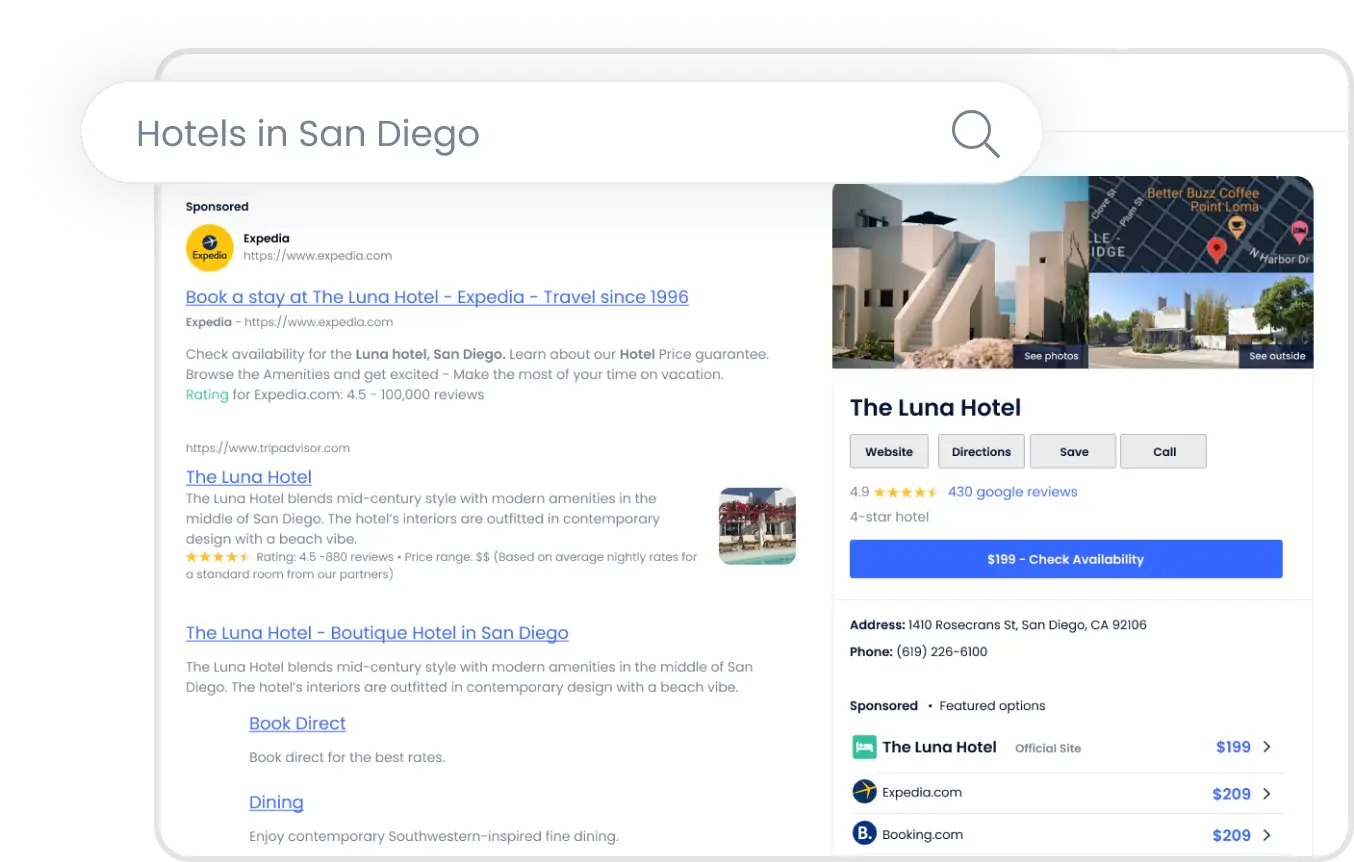Click the Featured options label
This screenshot has height=862, width=1354.
(x=992, y=706)
